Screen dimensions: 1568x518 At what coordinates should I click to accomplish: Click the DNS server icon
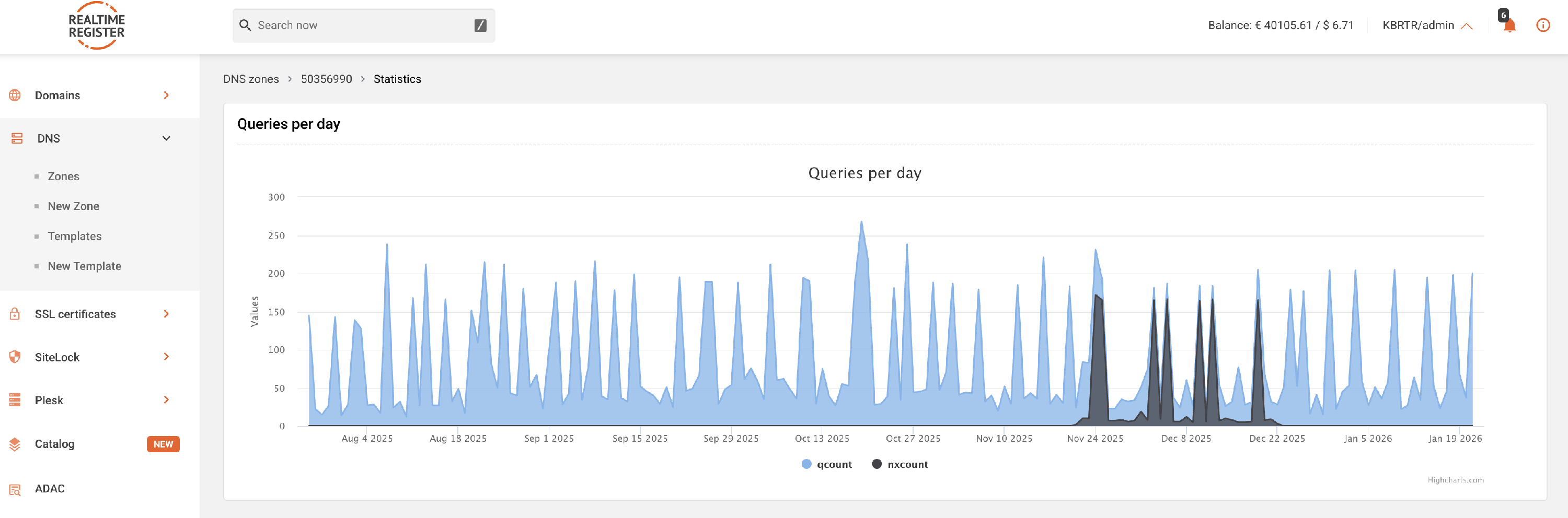17,138
